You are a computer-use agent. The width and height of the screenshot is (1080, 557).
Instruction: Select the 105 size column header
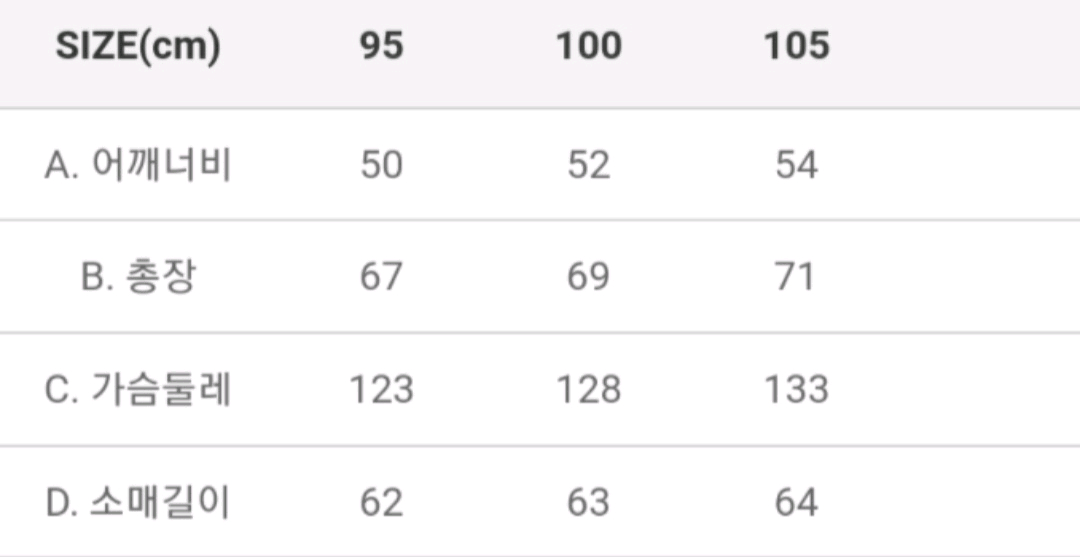pos(796,46)
